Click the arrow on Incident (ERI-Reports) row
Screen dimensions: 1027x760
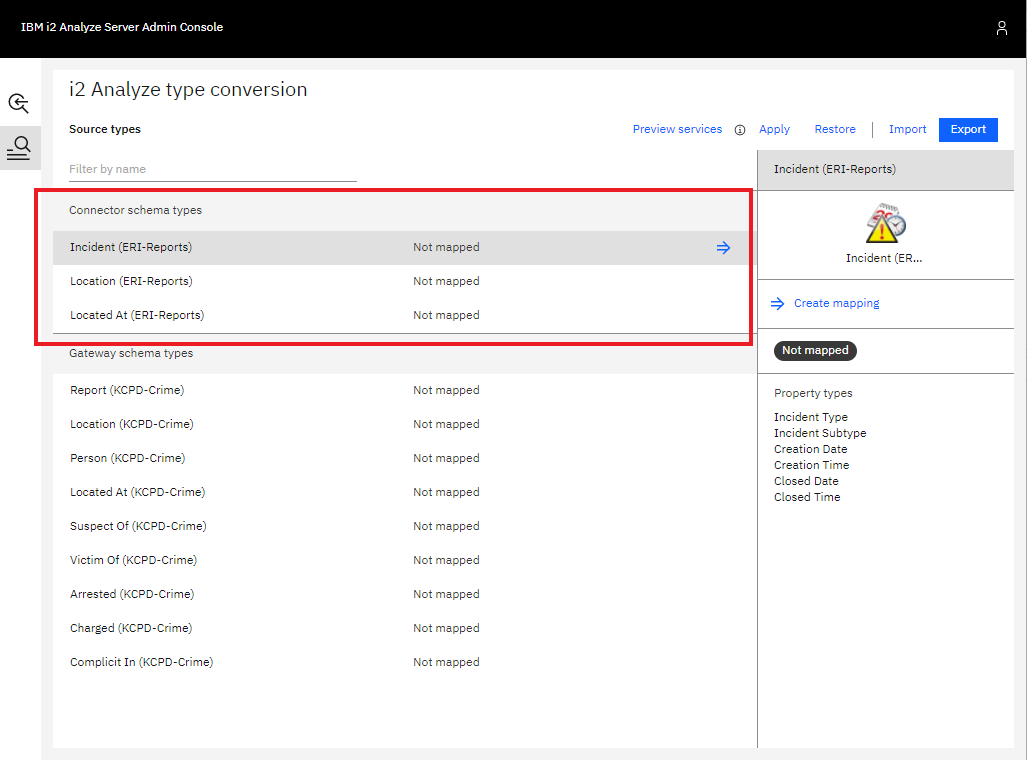tap(723, 248)
